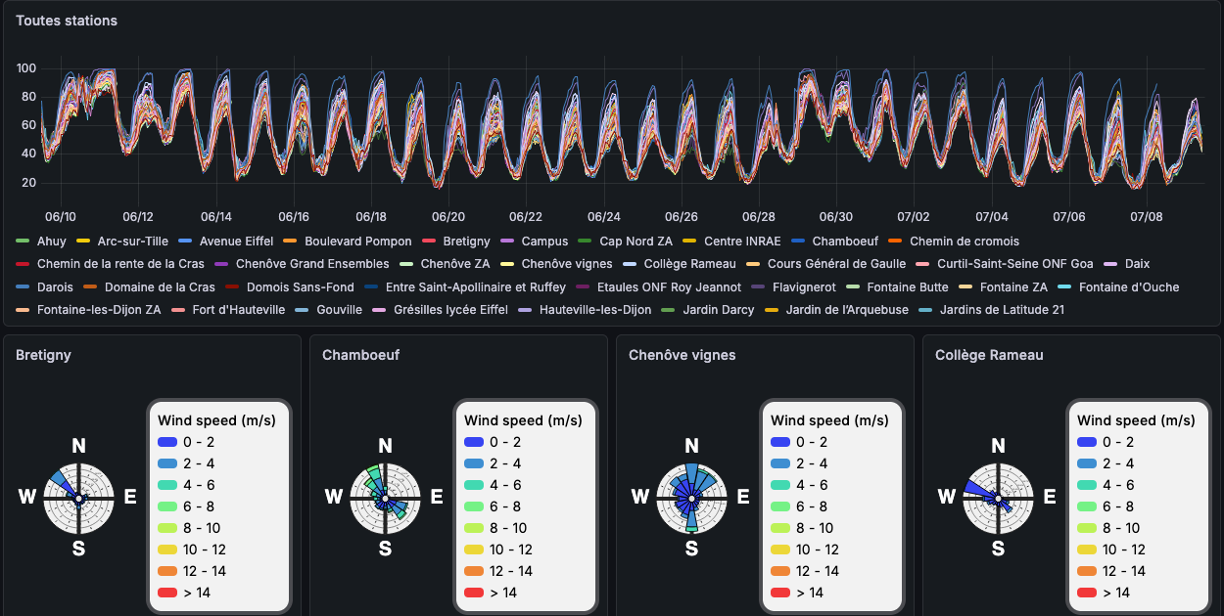Select Grésilles lycée Eiffel legend entry
Viewport: 1224px width, 616px height.
click(451, 310)
